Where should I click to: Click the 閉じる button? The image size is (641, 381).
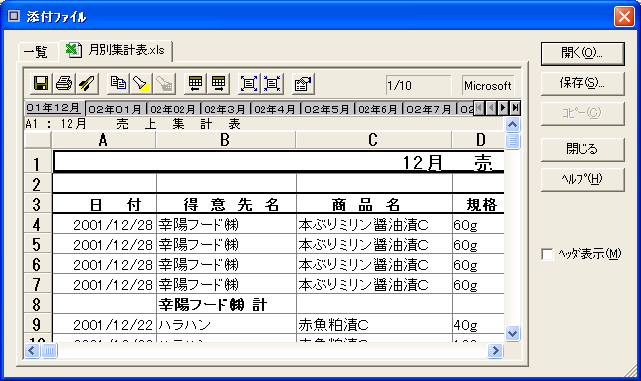pos(582,149)
